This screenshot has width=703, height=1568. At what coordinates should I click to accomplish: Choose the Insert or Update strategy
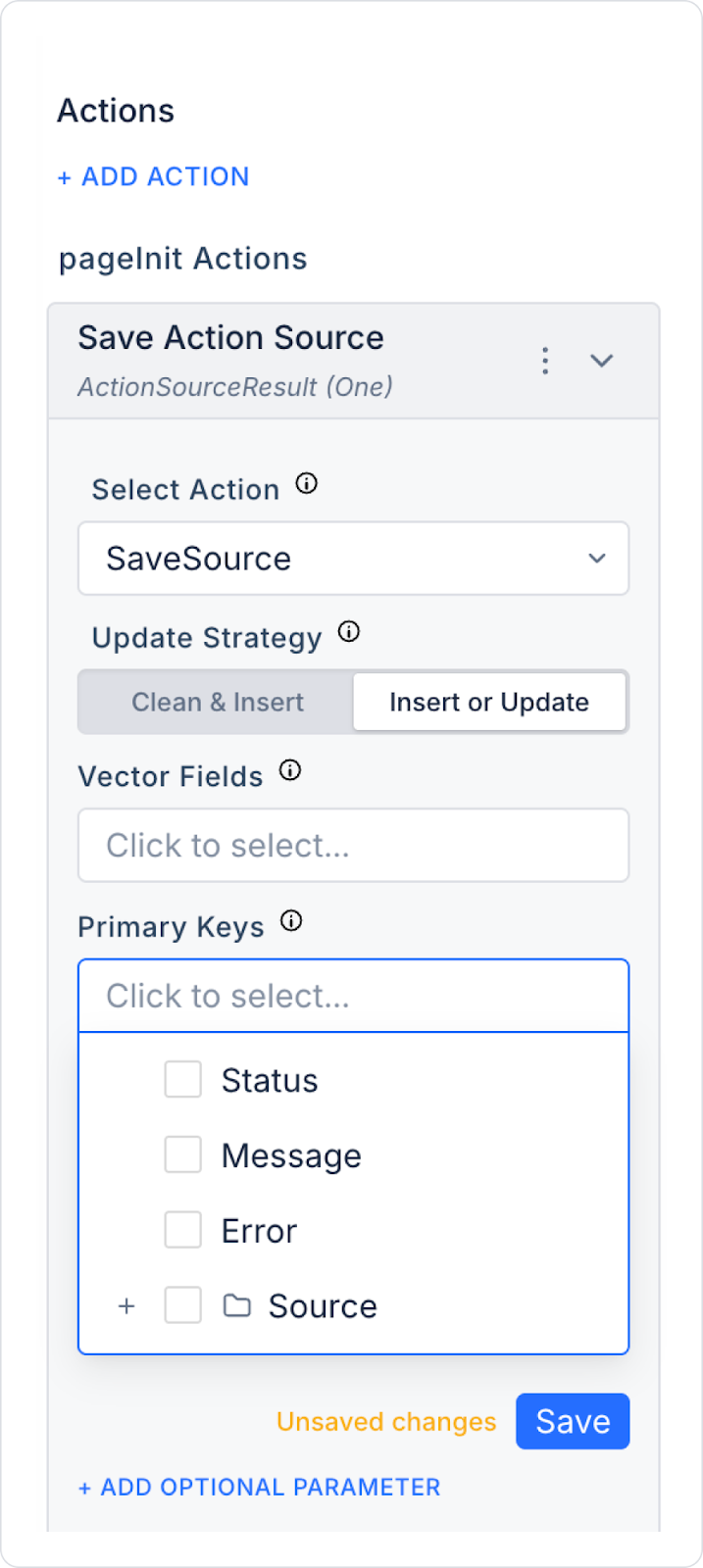pyautogui.click(x=488, y=702)
